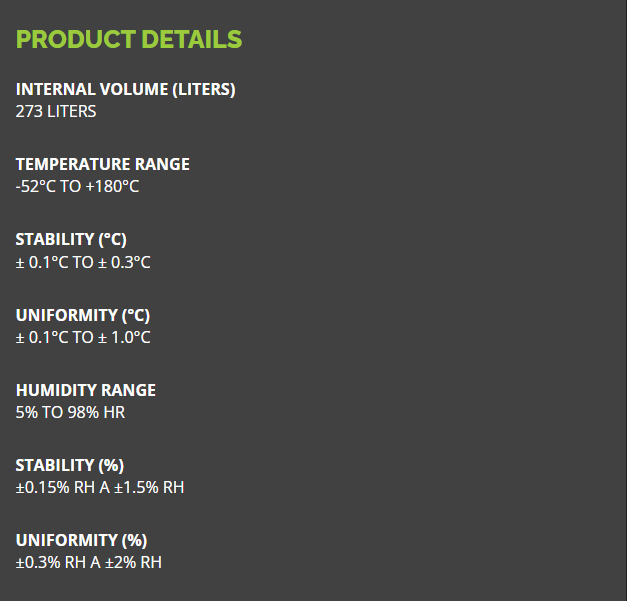
Task: Click the ± 0.1°C to ± 1.0°C value
Action: pos(83,337)
